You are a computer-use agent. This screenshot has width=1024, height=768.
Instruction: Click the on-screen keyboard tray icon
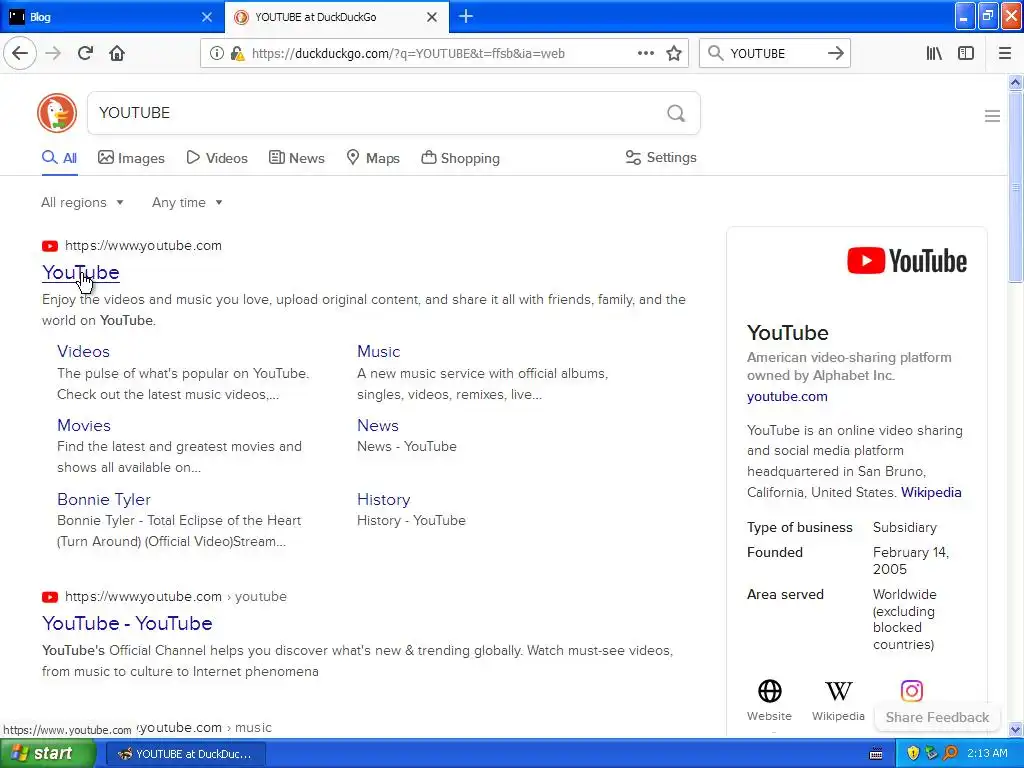[876, 754]
